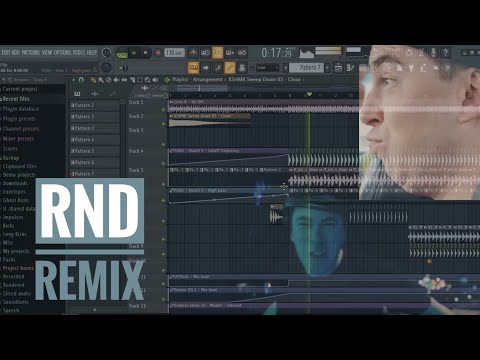Image resolution: width=480 pixels, height=360 pixels.
Task: Click the red Record button
Action: [157, 53]
